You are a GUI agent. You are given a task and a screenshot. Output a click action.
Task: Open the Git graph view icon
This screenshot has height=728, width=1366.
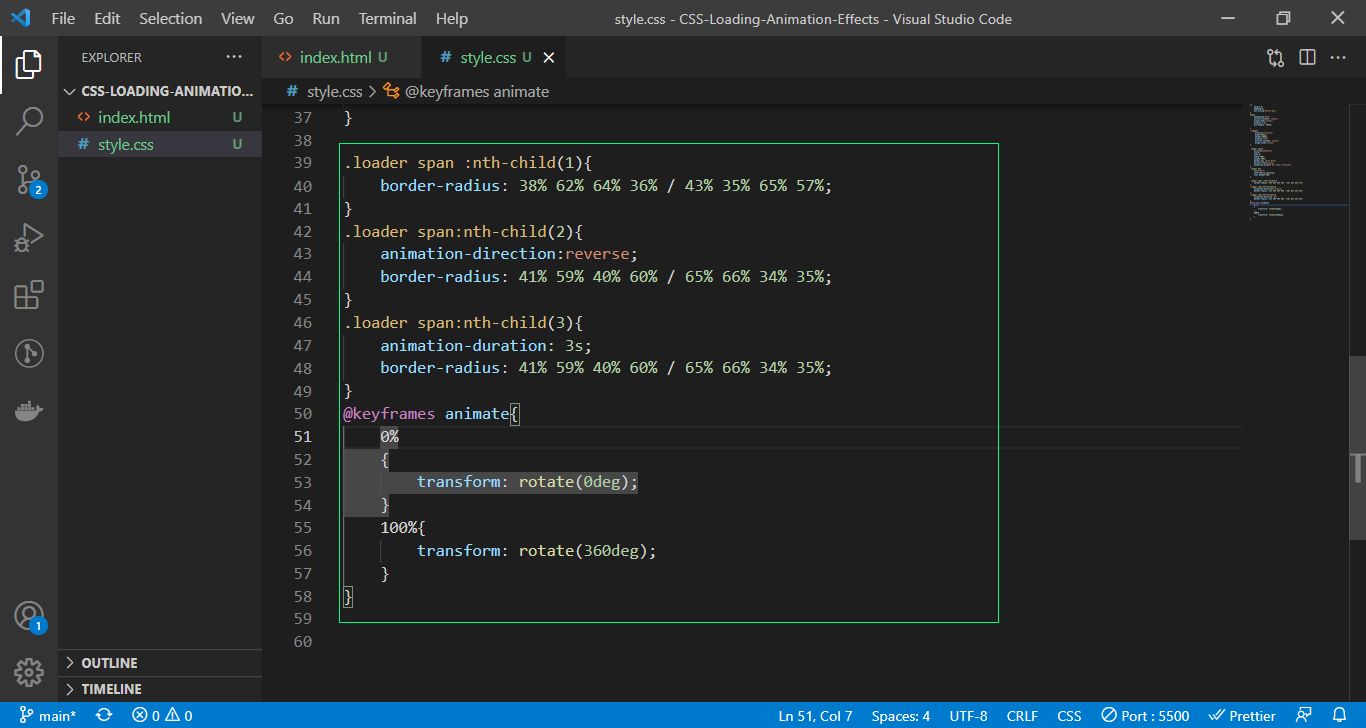[29, 353]
